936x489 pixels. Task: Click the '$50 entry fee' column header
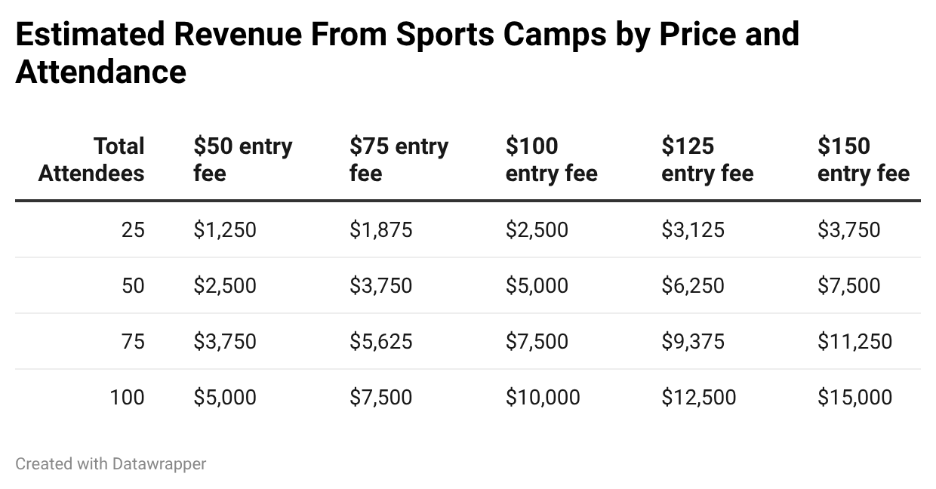(x=243, y=160)
